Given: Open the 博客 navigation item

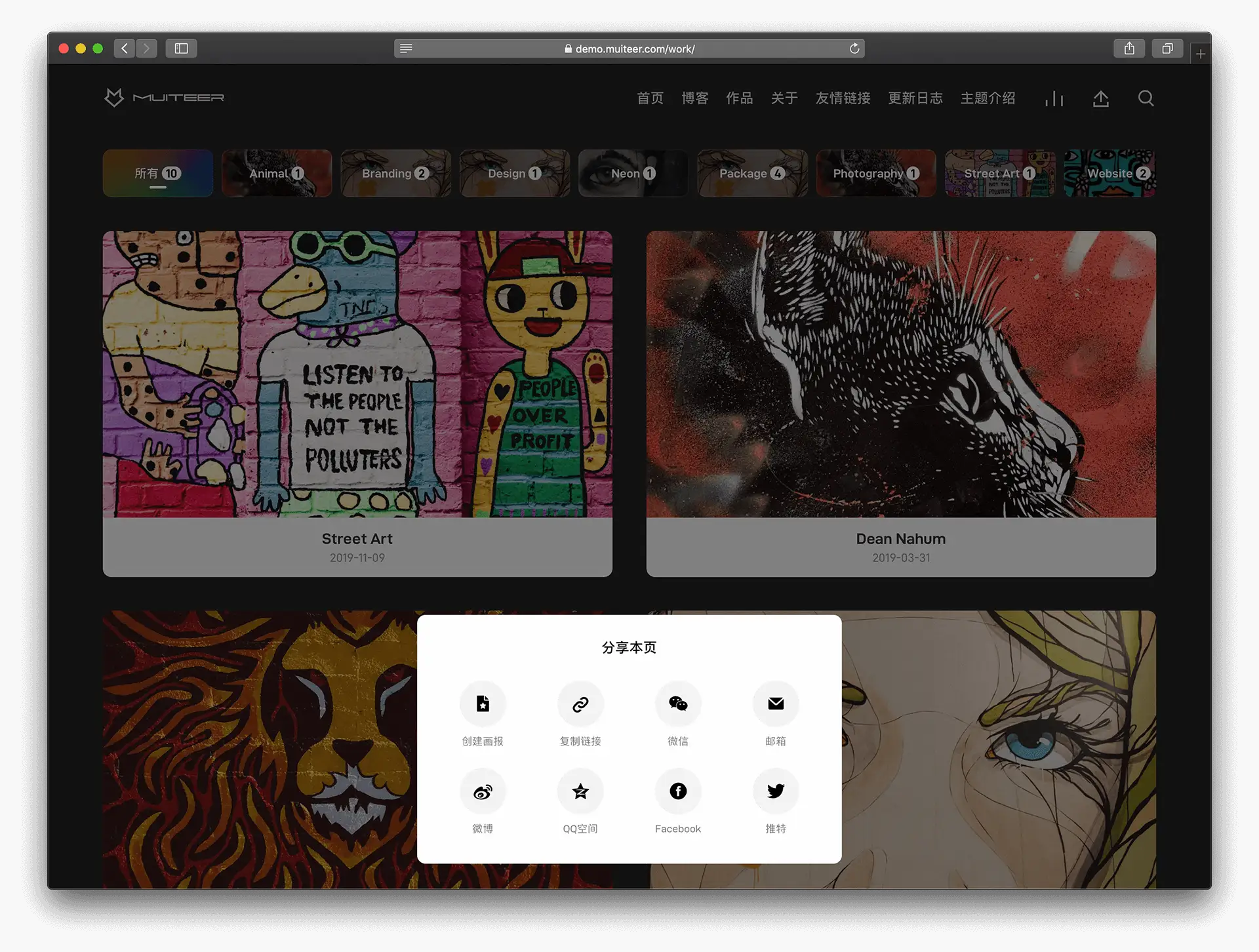Looking at the screenshot, I should point(695,98).
